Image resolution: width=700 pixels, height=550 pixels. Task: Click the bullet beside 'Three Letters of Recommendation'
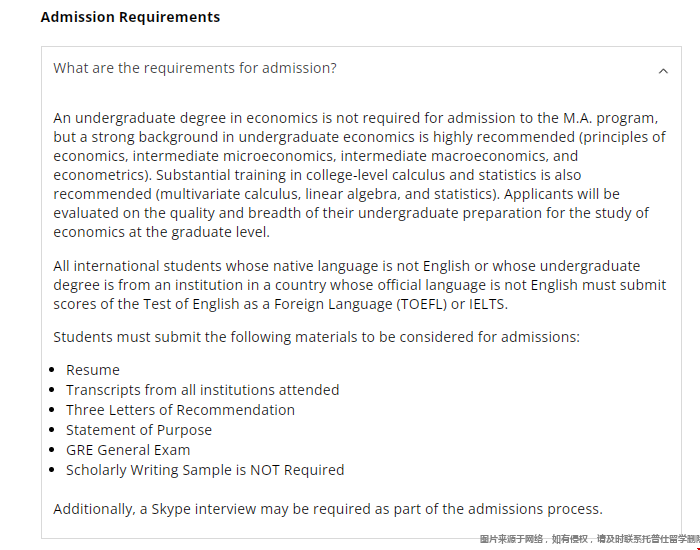point(52,410)
